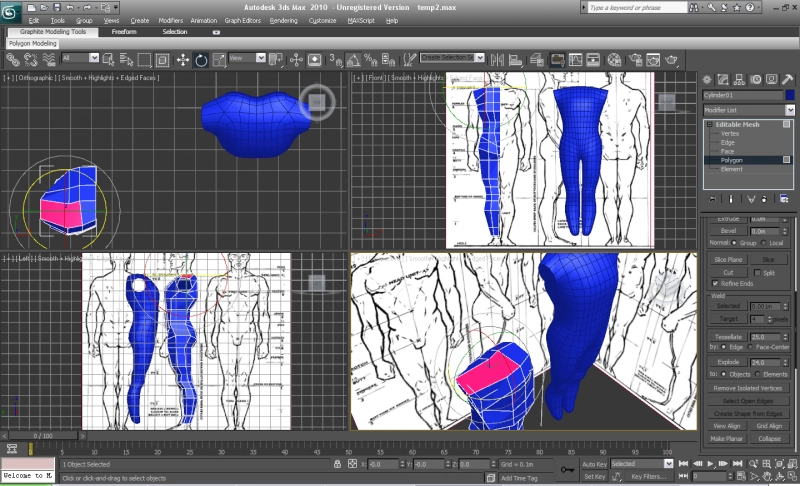Click the ViewCube in Orthographic viewport
The height and width of the screenshot is (486, 800).
coord(317,101)
